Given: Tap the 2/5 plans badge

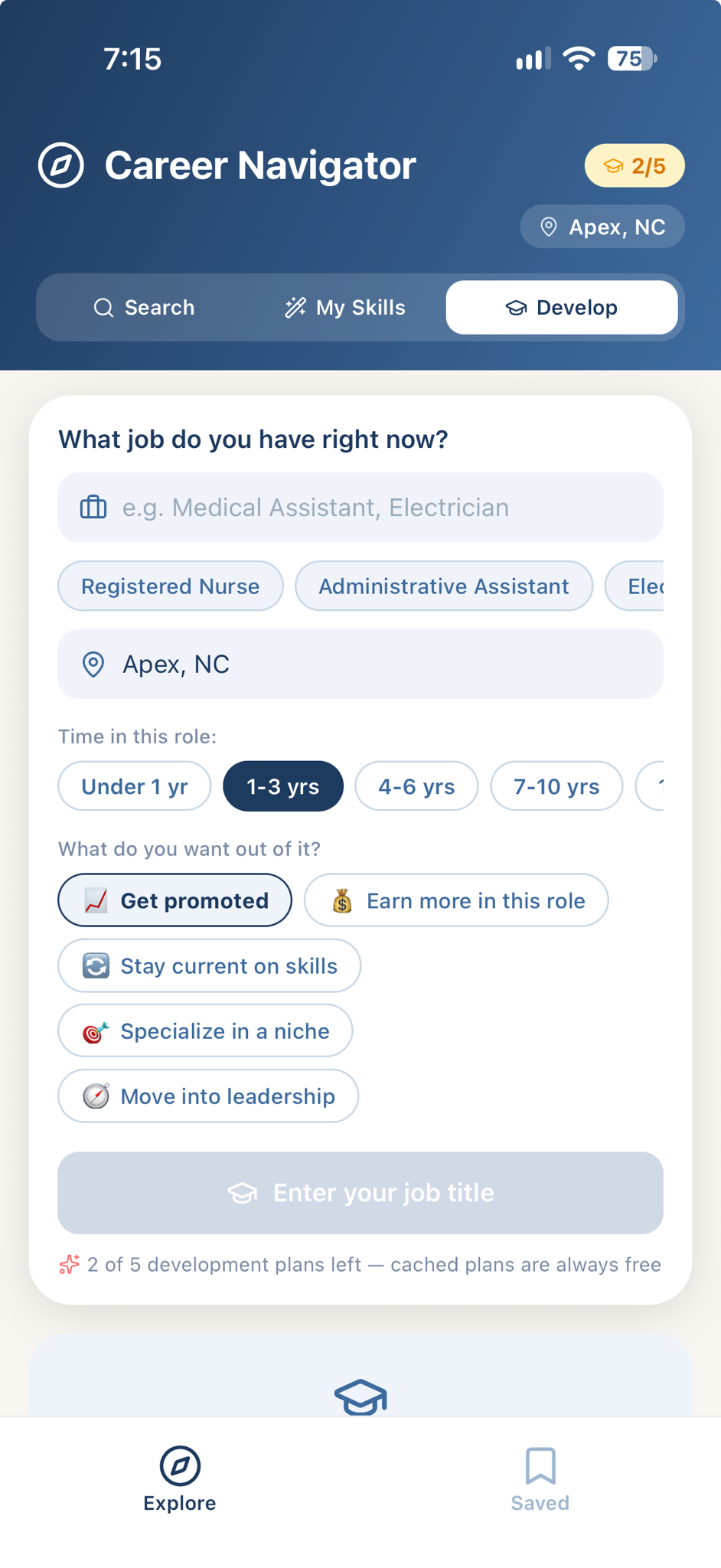Looking at the screenshot, I should pos(635,165).
